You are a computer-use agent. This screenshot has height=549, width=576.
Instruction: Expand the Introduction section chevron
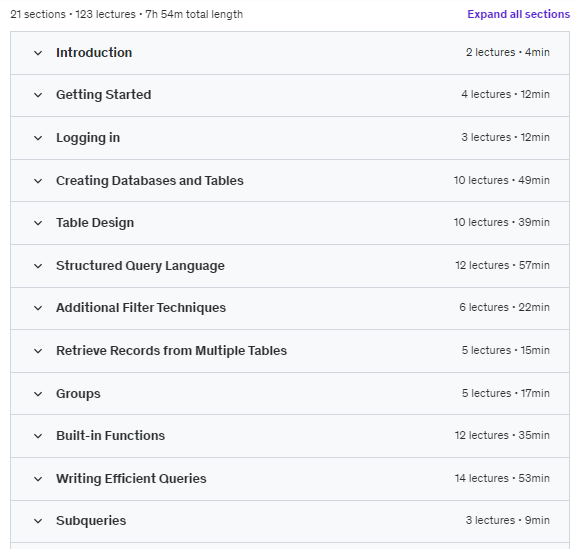pyautogui.click(x=38, y=53)
